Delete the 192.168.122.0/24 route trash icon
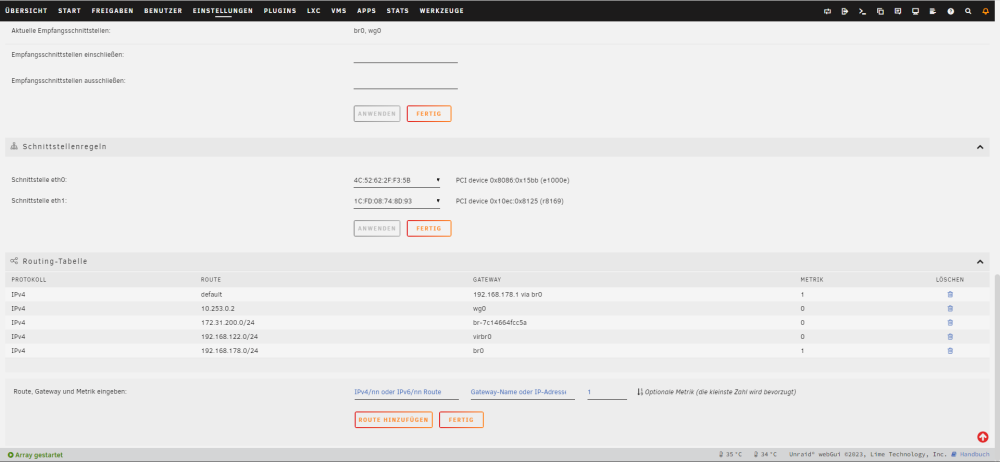Viewport: 1000px width, 462px height. click(950, 337)
